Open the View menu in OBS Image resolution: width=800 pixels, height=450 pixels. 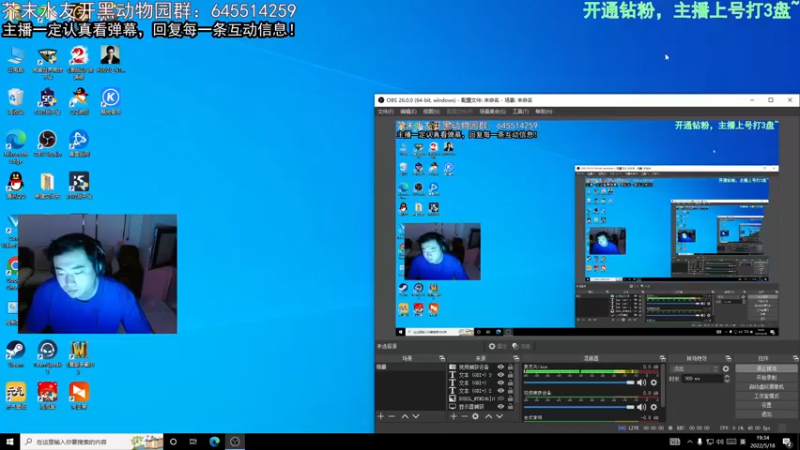[431, 111]
